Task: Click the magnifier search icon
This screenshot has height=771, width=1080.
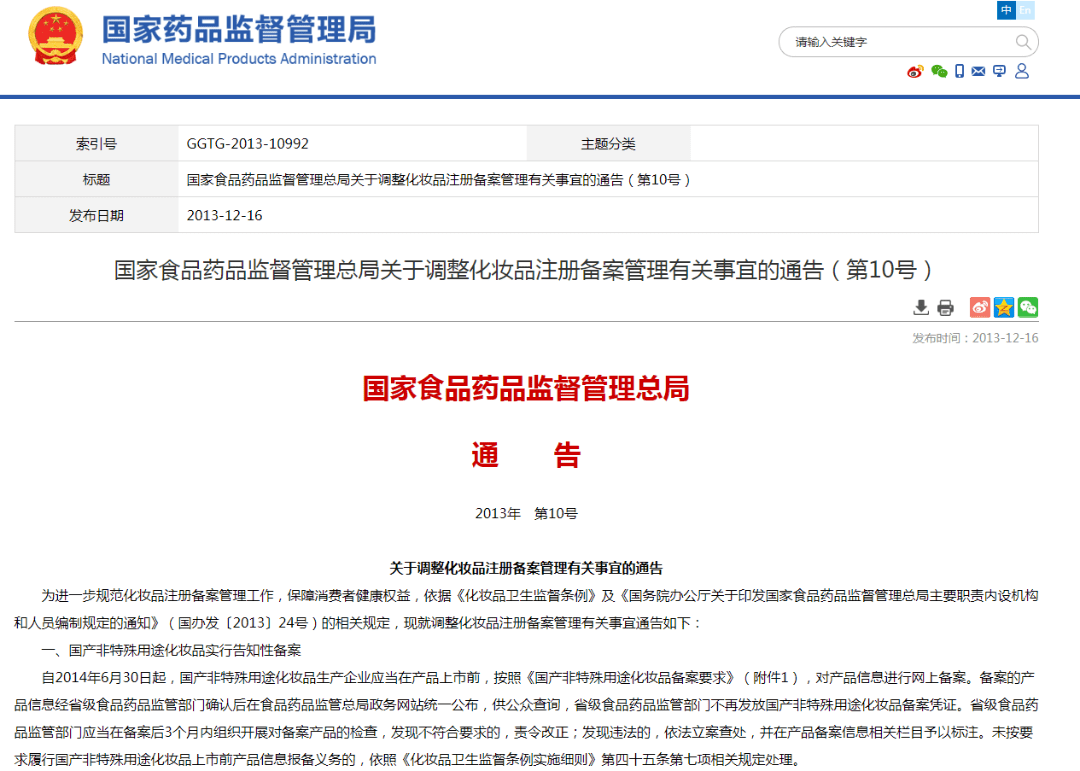Action: click(x=1023, y=42)
